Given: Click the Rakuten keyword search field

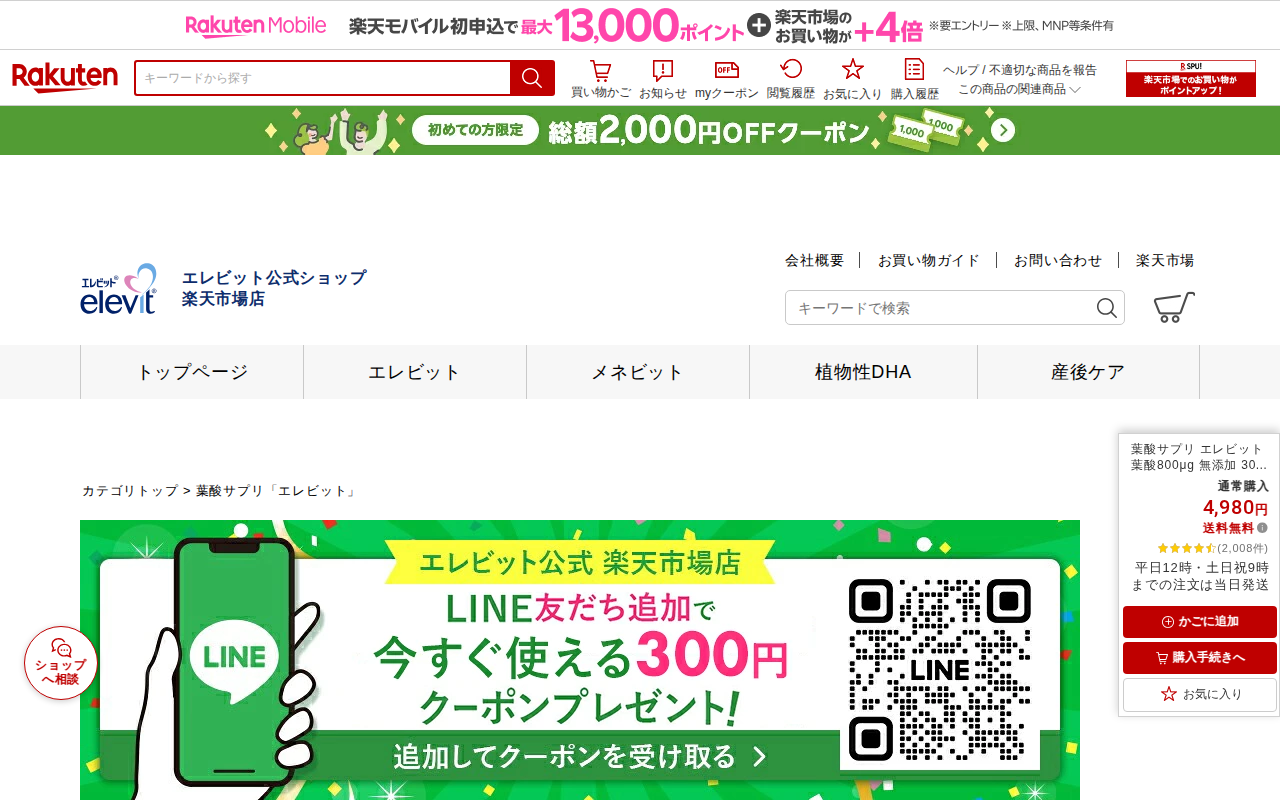Looking at the screenshot, I should [322, 78].
